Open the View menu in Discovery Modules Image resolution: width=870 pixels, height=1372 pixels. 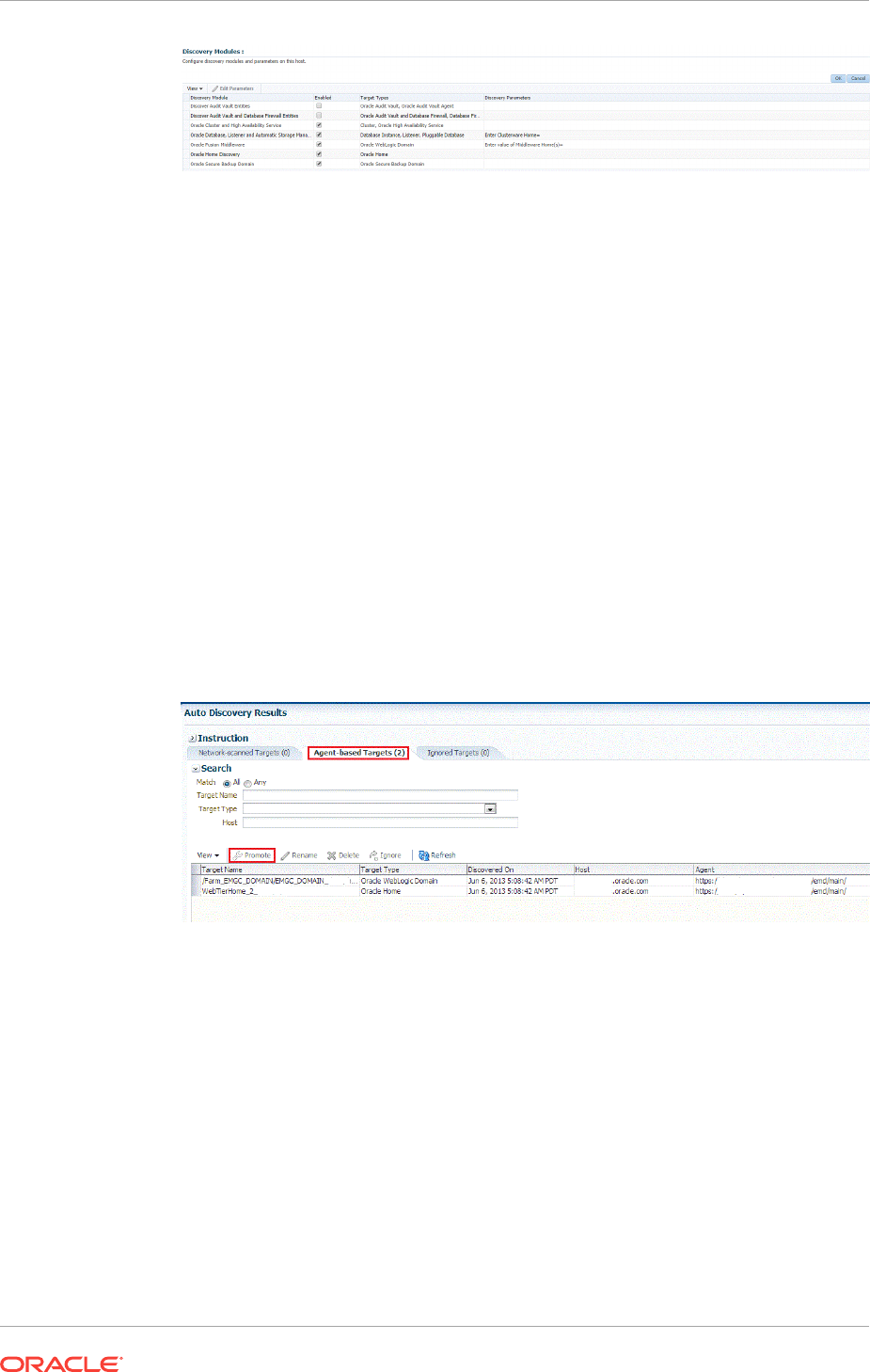click(x=195, y=88)
